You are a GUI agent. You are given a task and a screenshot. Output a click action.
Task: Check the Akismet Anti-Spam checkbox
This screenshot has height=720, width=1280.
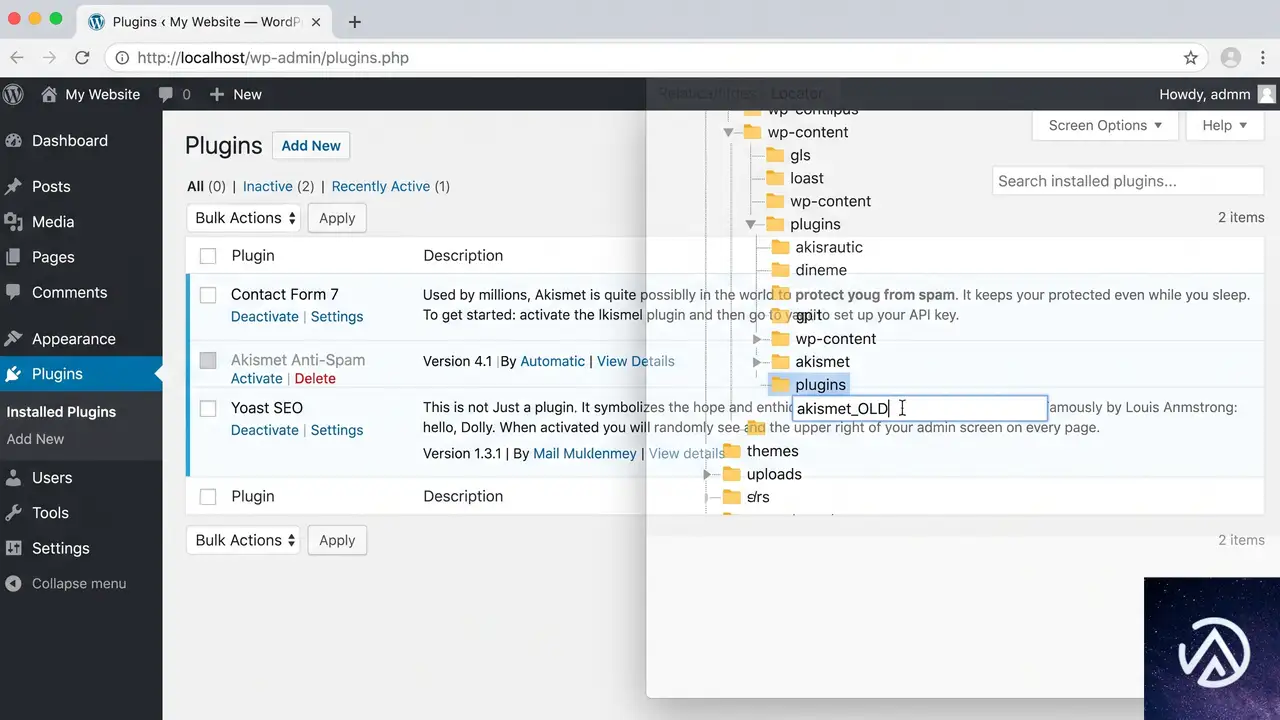[208, 360]
